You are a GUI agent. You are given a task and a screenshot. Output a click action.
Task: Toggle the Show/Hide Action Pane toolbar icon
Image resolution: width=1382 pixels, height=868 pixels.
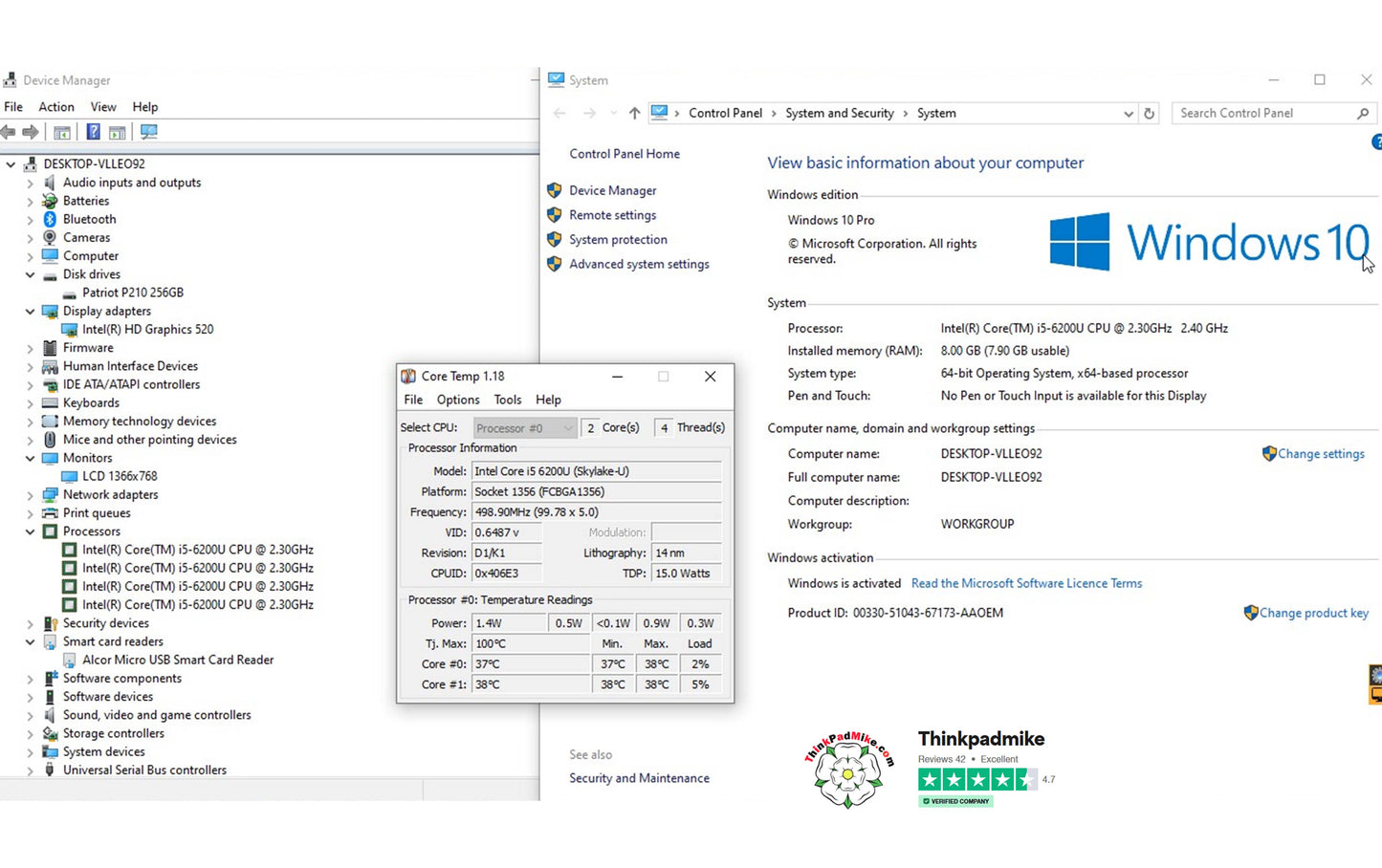(x=118, y=132)
